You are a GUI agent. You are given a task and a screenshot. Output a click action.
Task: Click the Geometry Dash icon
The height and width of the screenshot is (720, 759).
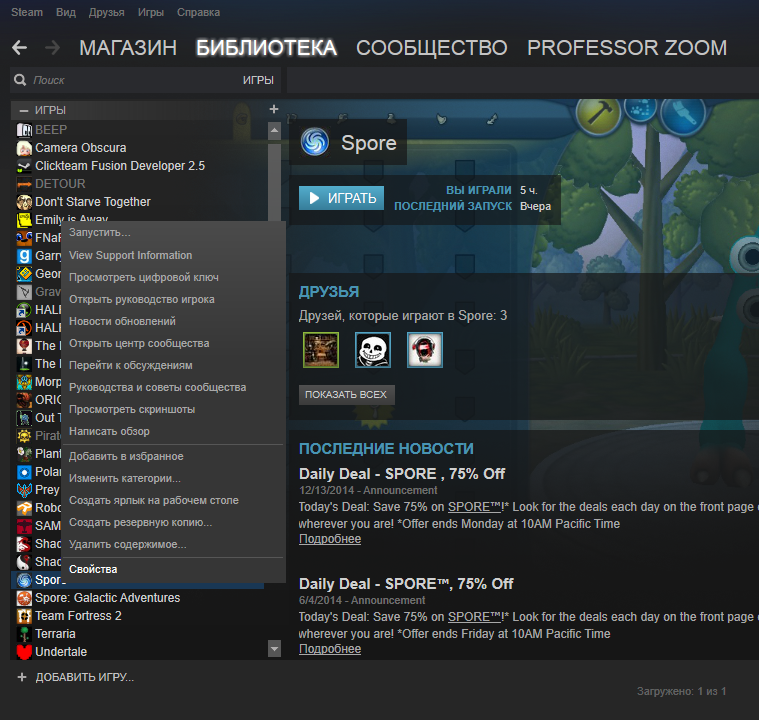coord(24,274)
